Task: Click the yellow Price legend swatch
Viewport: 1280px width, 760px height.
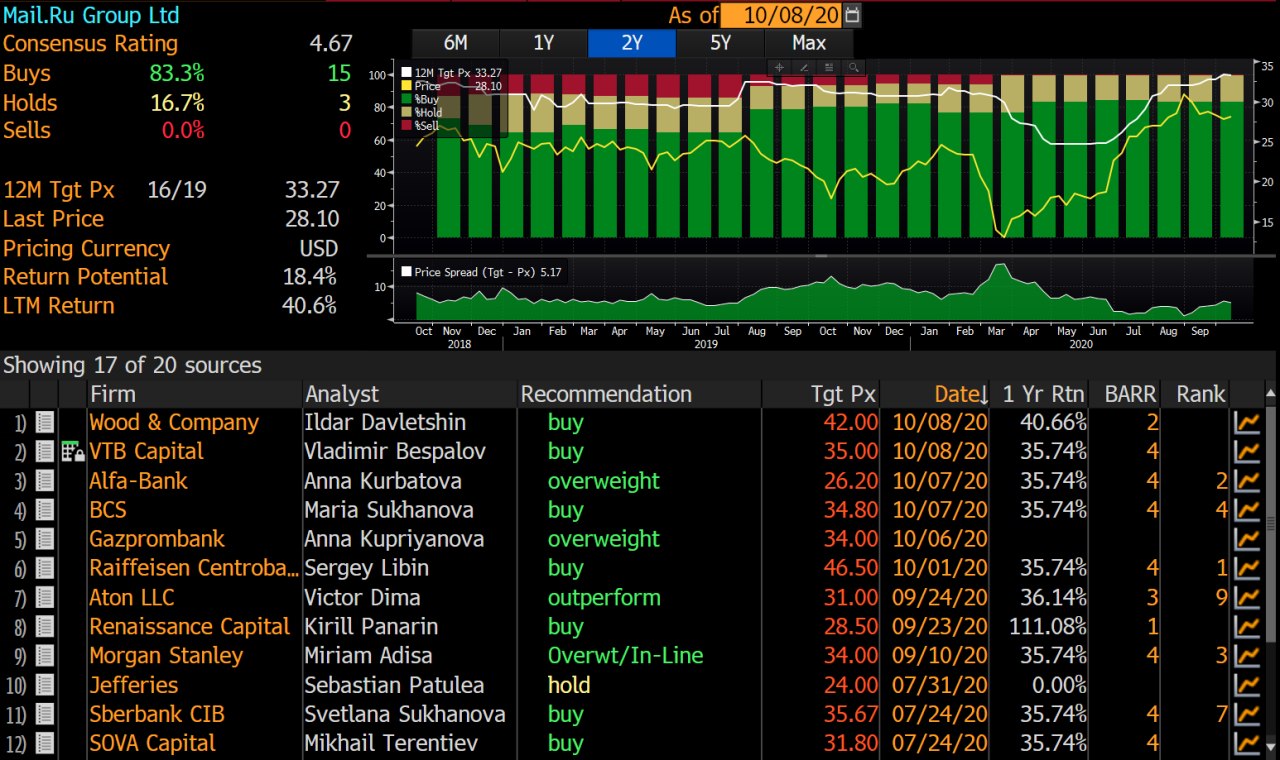Action: point(406,86)
